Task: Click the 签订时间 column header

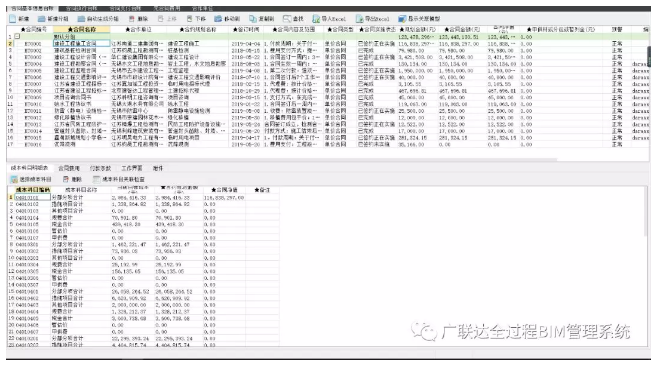Action: 246,29
